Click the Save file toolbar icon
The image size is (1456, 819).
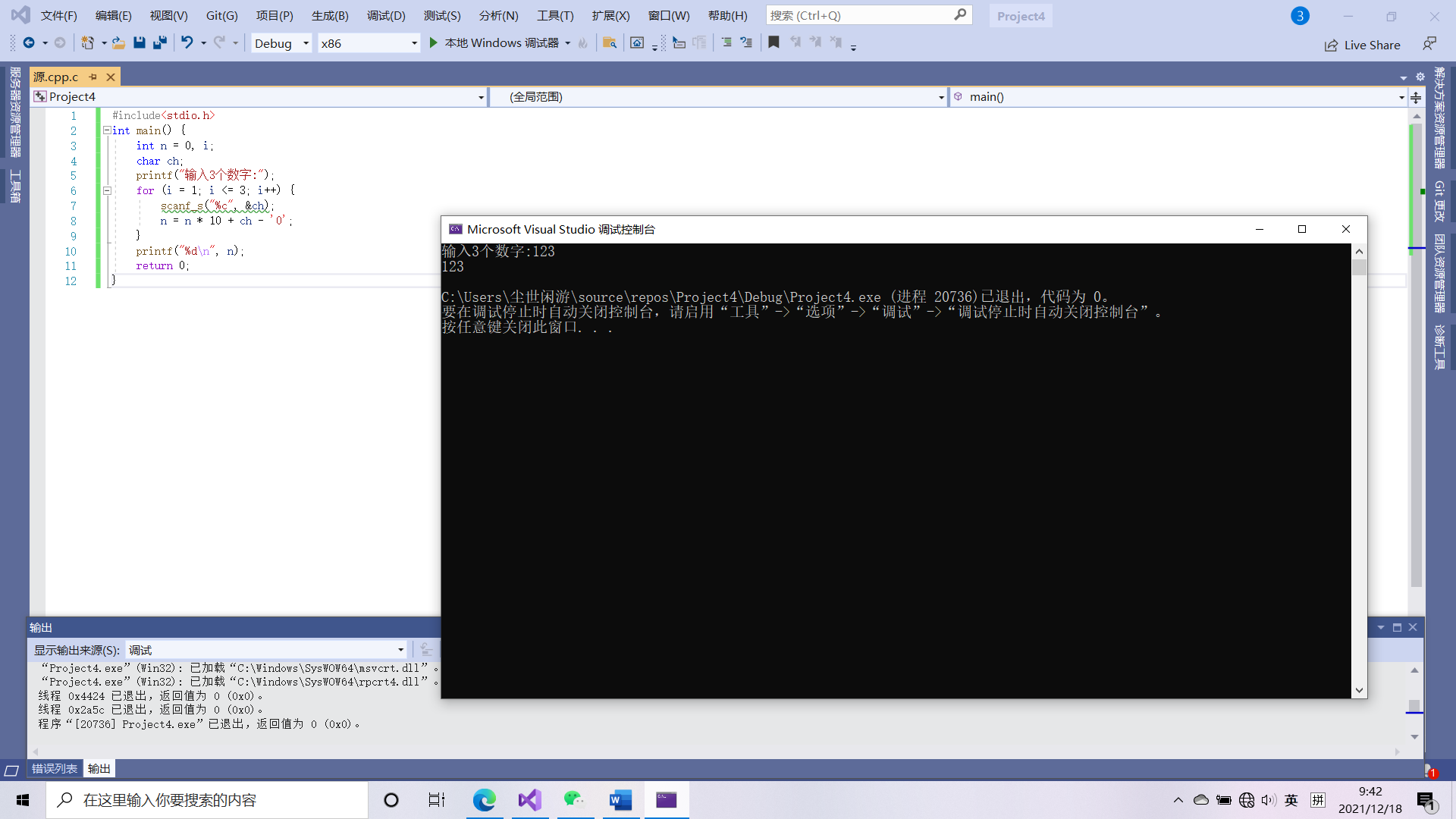(x=139, y=43)
